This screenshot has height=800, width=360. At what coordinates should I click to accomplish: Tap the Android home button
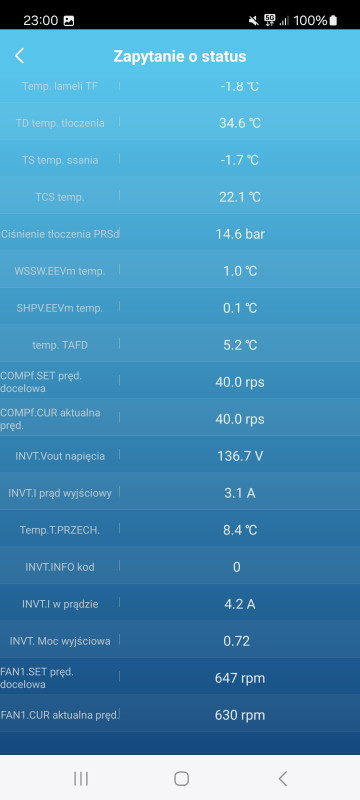[181, 778]
